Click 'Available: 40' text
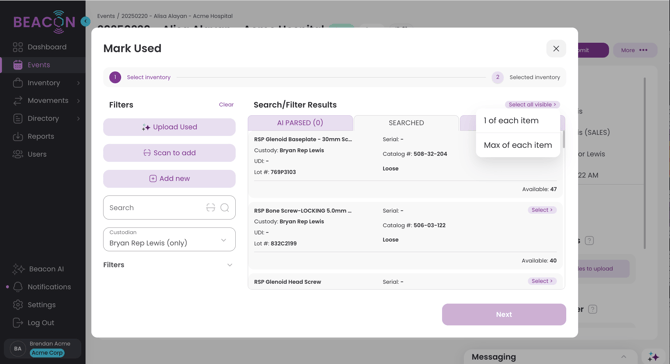 point(539,261)
